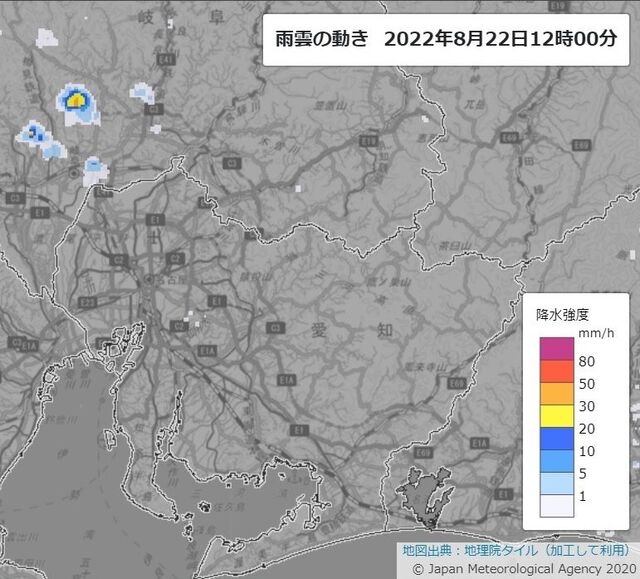Click the 茶臼山 mountain label
The height and width of the screenshot is (579, 640).
click(456, 246)
